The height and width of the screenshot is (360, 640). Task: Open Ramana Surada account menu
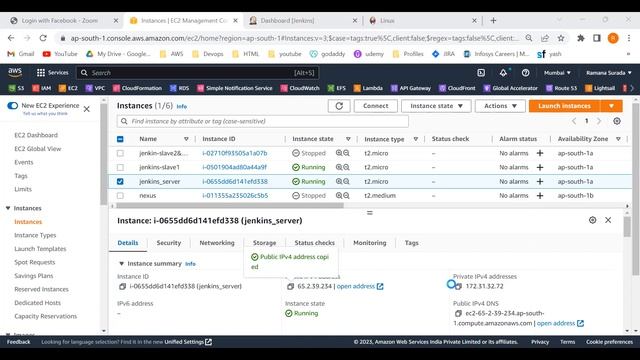(x=609, y=73)
